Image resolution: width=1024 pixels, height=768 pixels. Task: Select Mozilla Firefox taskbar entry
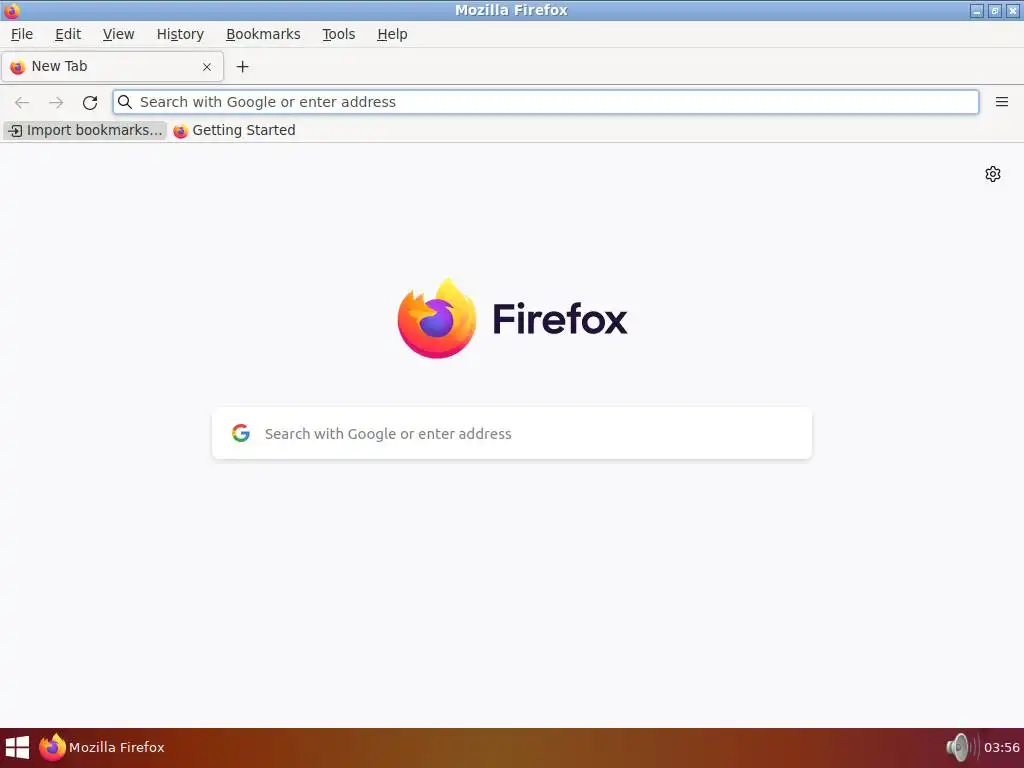coord(102,748)
